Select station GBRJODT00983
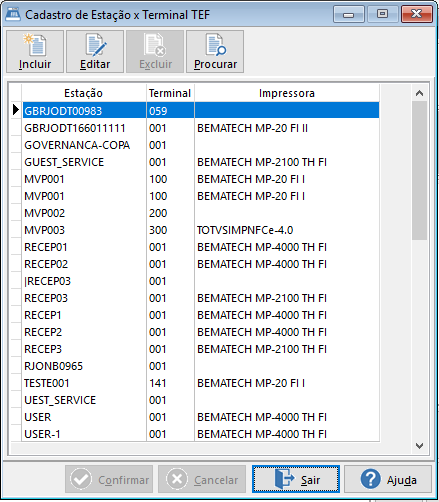The image size is (439, 502). point(84,111)
